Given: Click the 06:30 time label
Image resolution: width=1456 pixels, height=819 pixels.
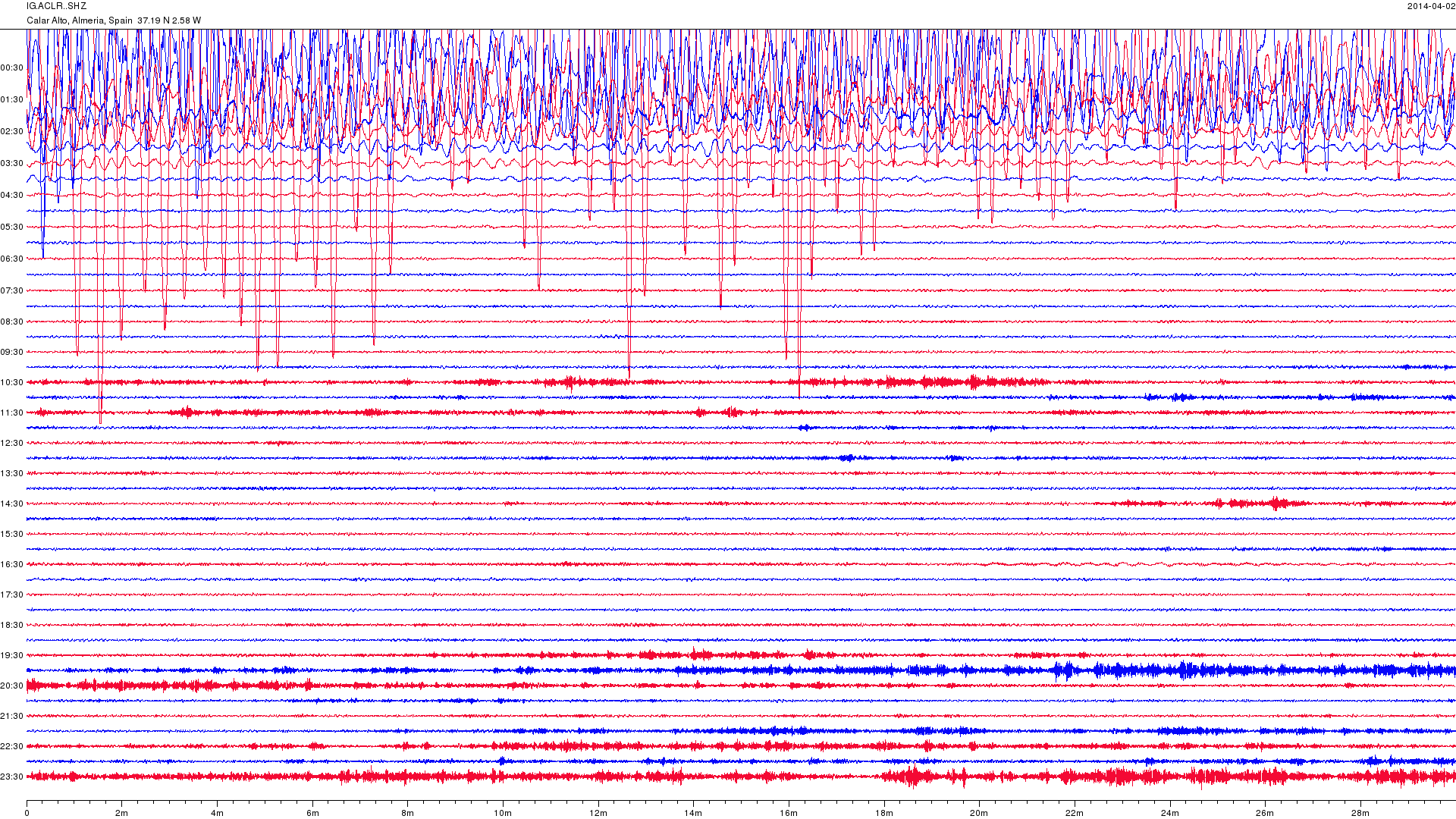Looking at the screenshot, I should 12,259.
